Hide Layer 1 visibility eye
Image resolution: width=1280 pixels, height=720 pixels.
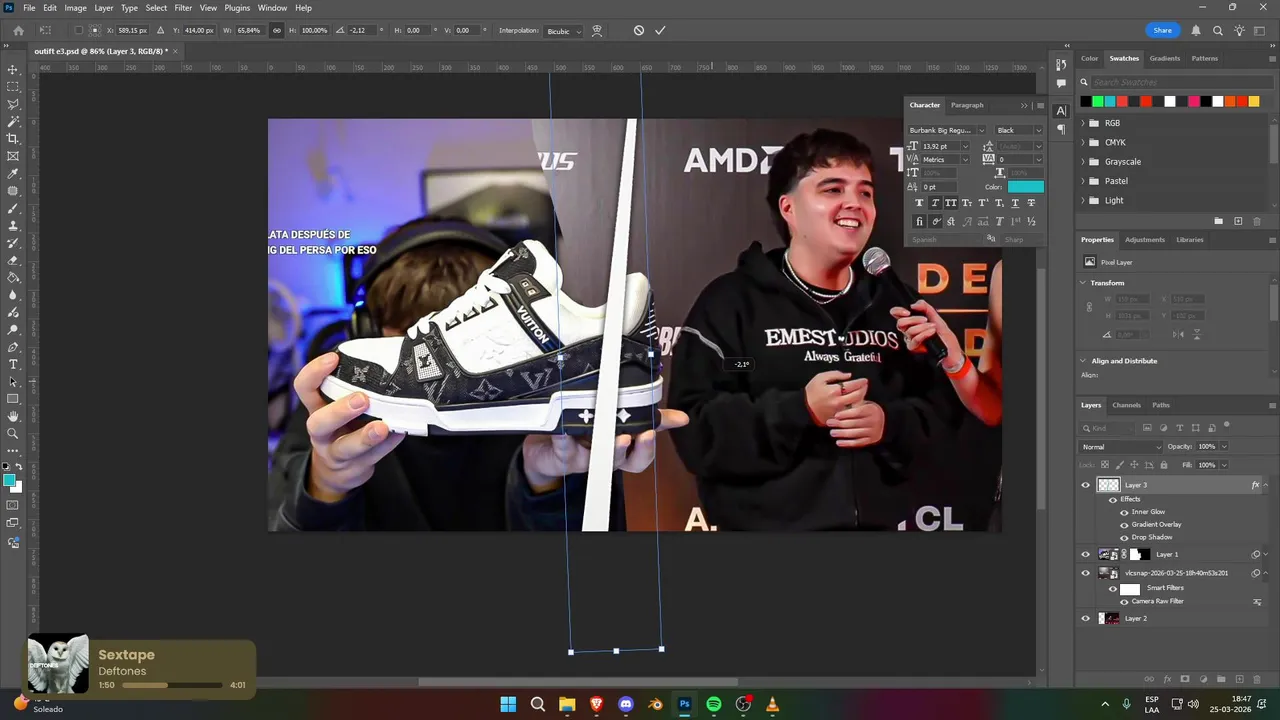[1085, 554]
